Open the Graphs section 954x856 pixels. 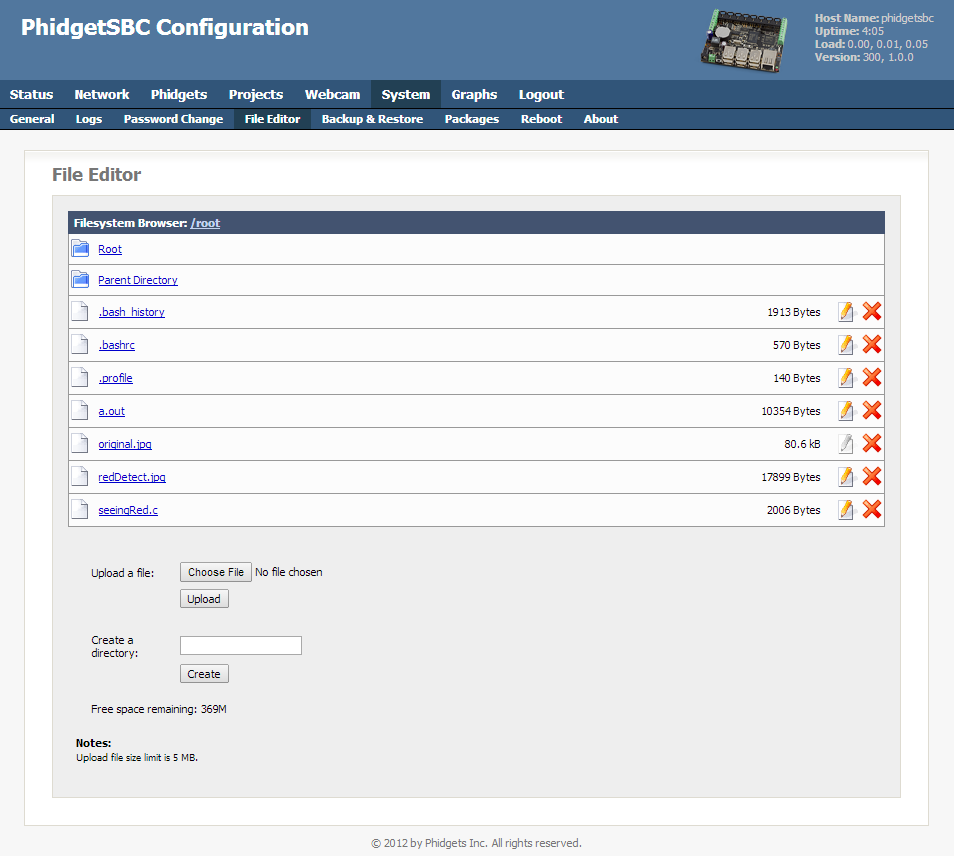tap(474, 94)
